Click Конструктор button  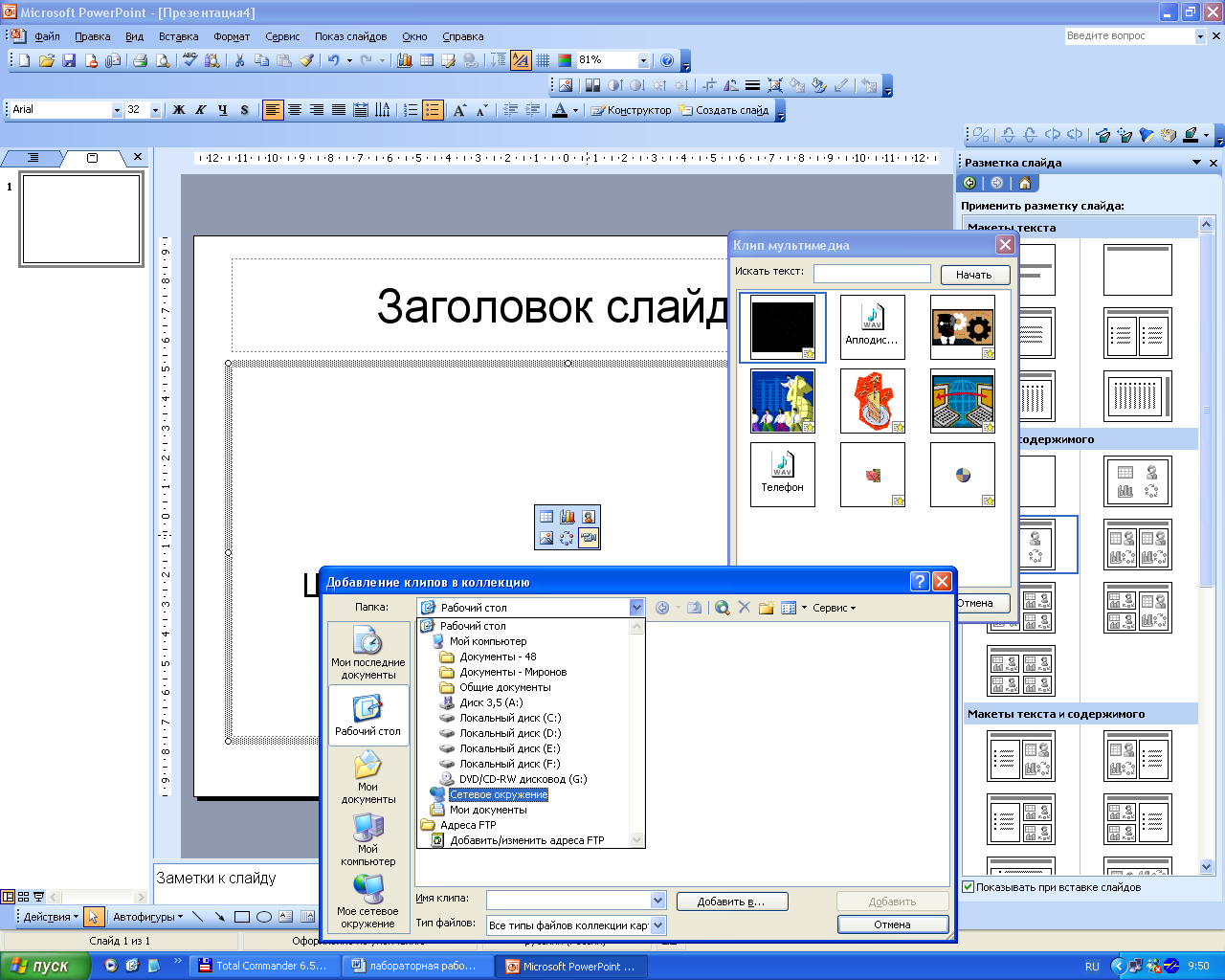click(632, 110)
